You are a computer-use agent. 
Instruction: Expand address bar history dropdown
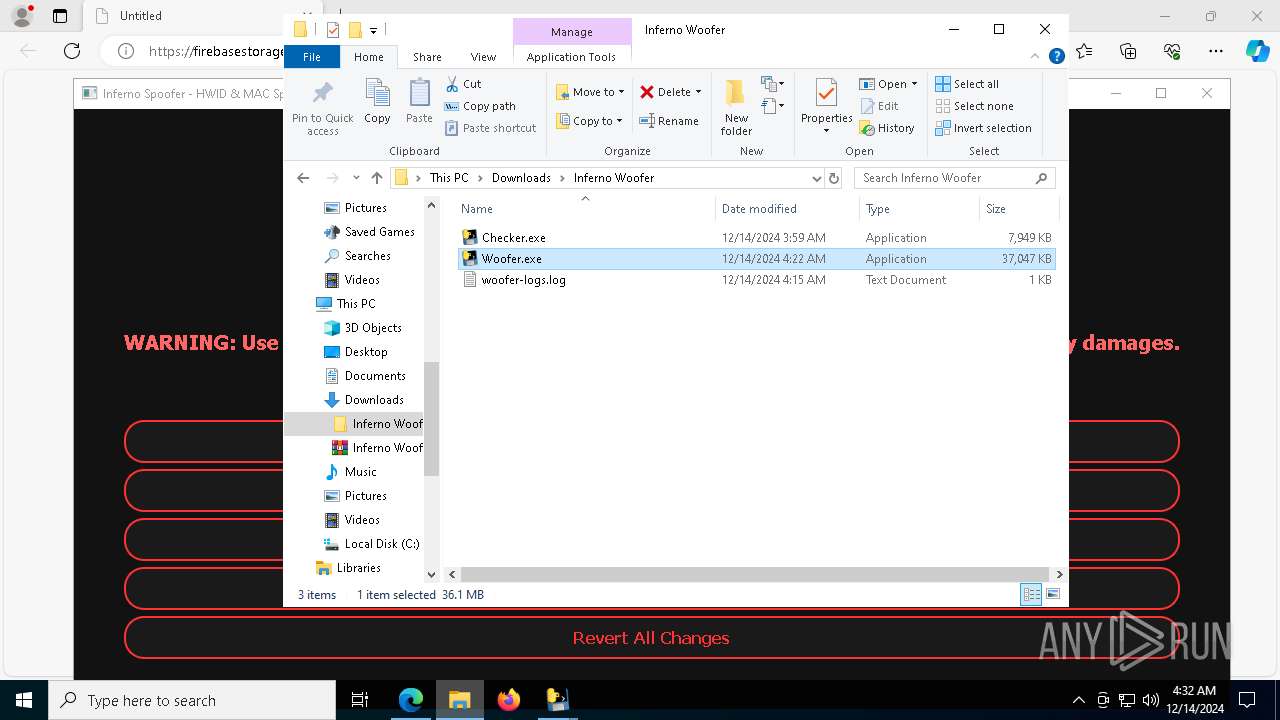pos(817,178)
